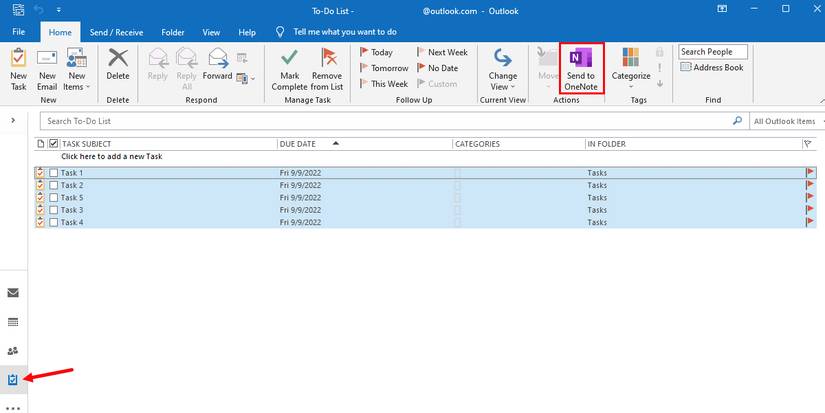Screen dimensions: 825x413
Task: Click the flag status column header
Action: point(808,144)
